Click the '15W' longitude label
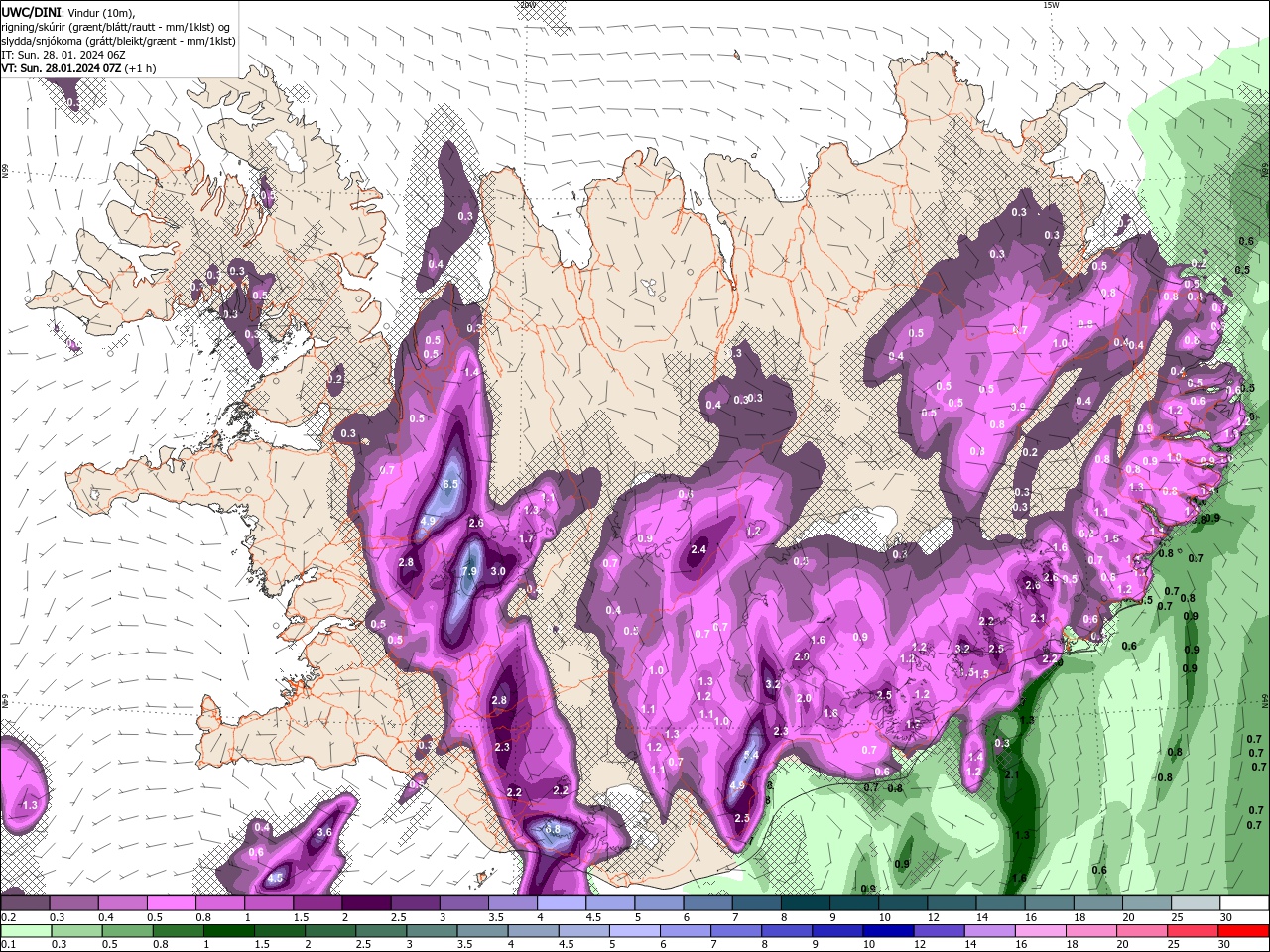The image size is (1270, 952). [x=1051, y=5]
